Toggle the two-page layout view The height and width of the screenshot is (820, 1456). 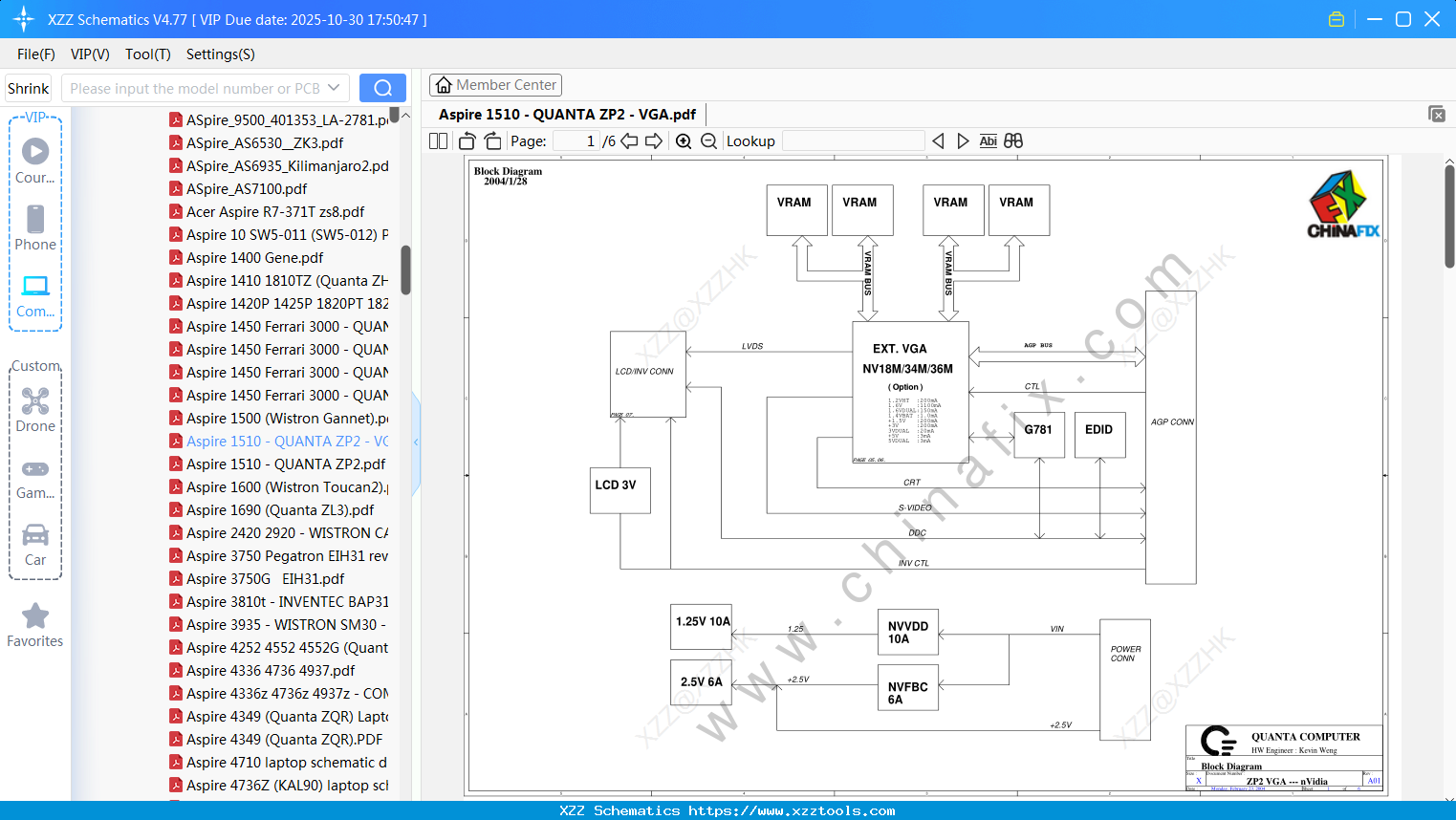click(439, 141)
